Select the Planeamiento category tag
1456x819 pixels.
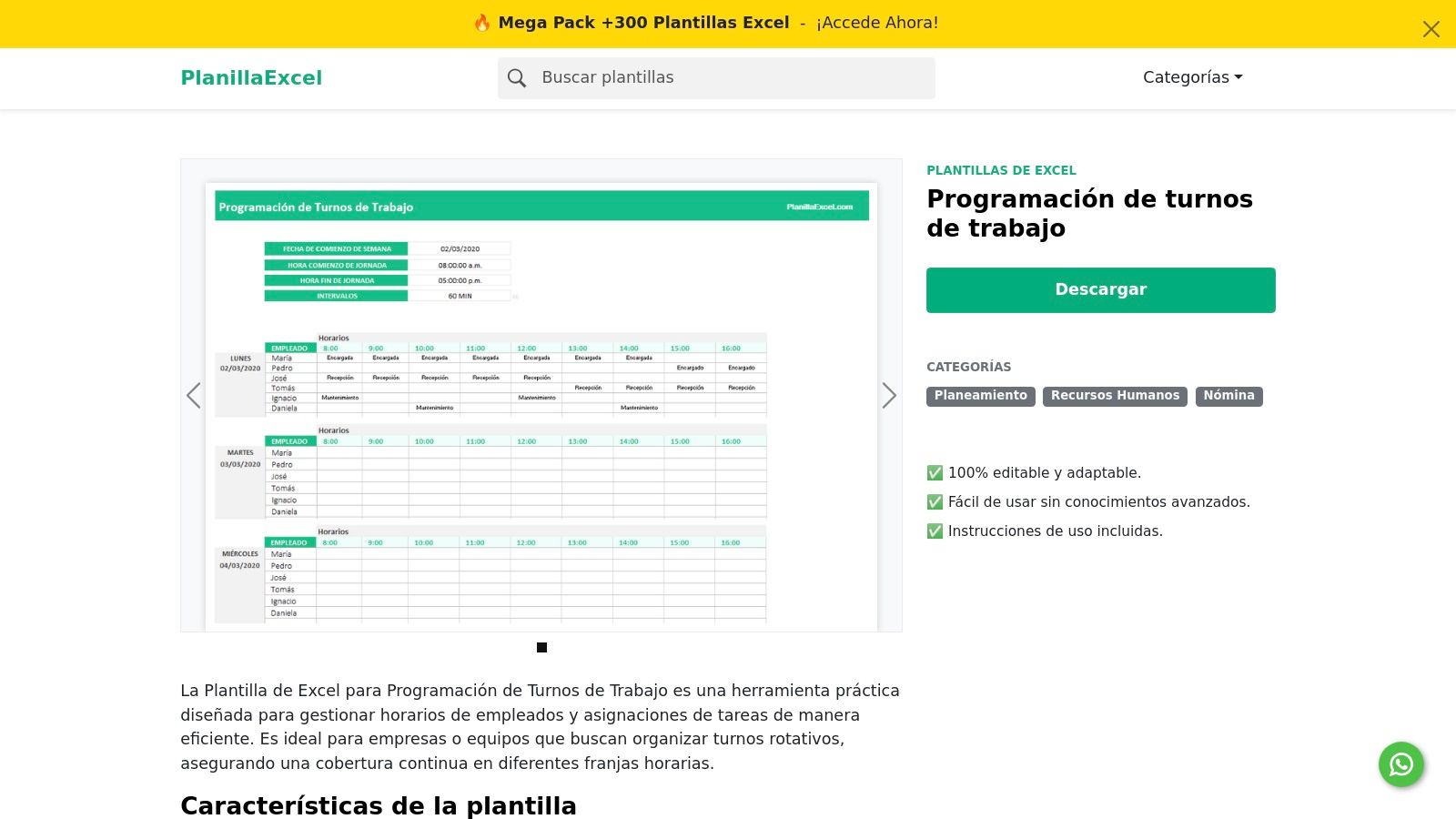tap(980, 396)
